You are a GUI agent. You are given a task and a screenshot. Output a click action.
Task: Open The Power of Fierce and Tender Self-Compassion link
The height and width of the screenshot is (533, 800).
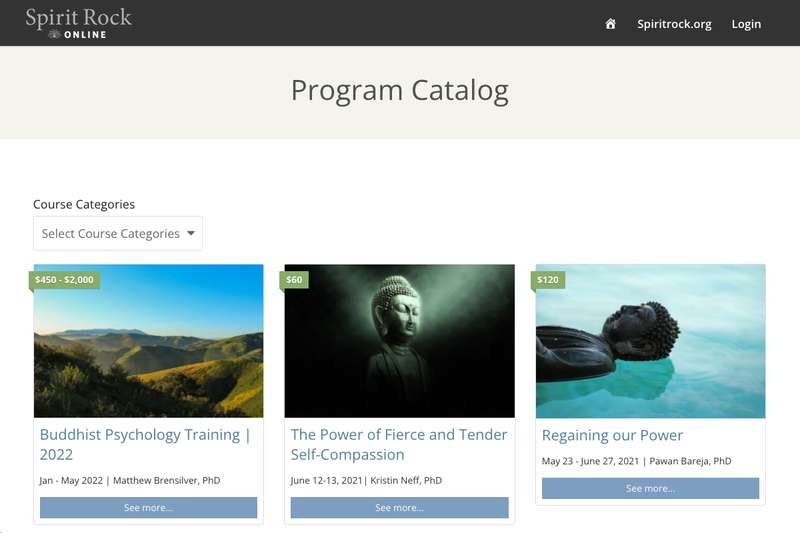tap(399, 444)
